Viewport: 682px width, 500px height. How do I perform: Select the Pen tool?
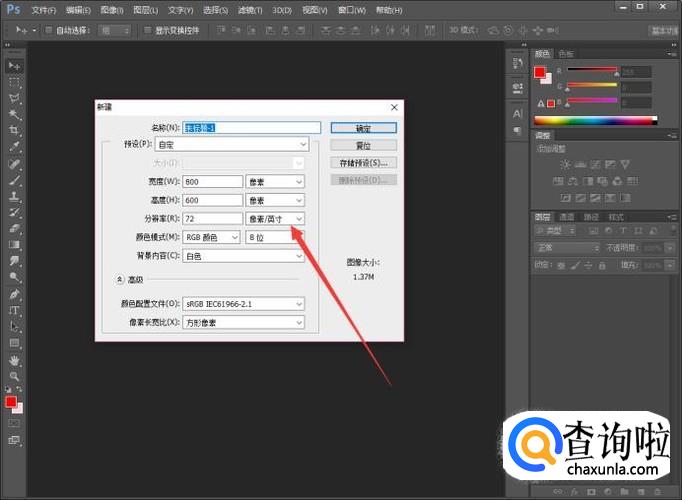tap(14, 294)
